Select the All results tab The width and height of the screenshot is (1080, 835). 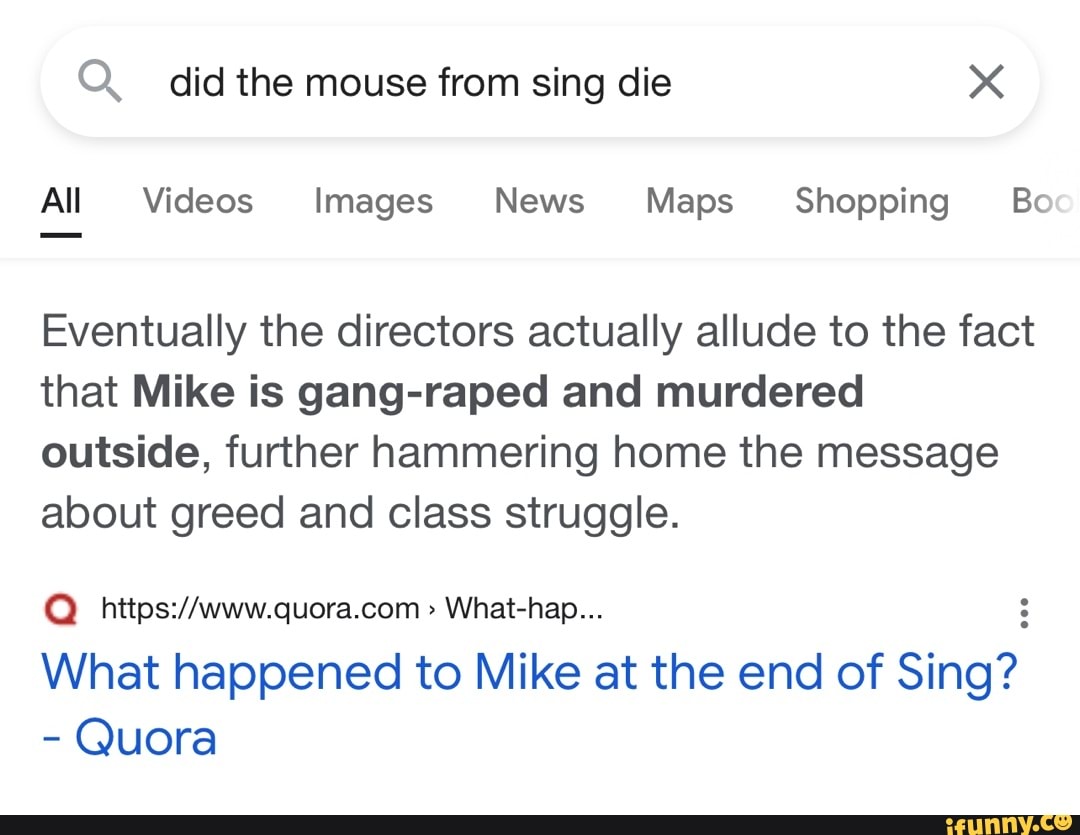[60, 201]
